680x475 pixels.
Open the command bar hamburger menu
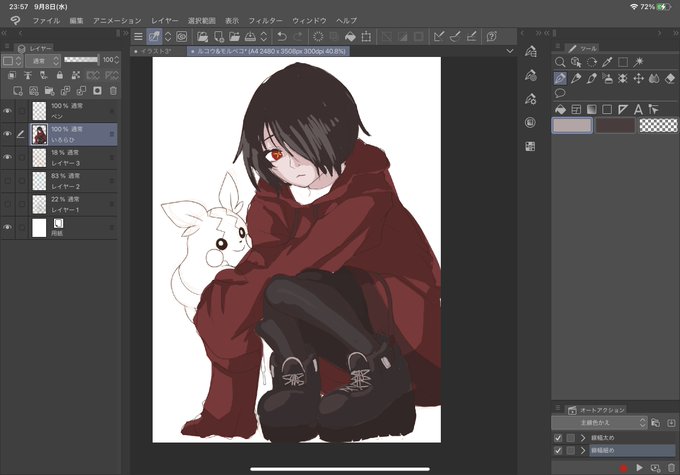138,36
